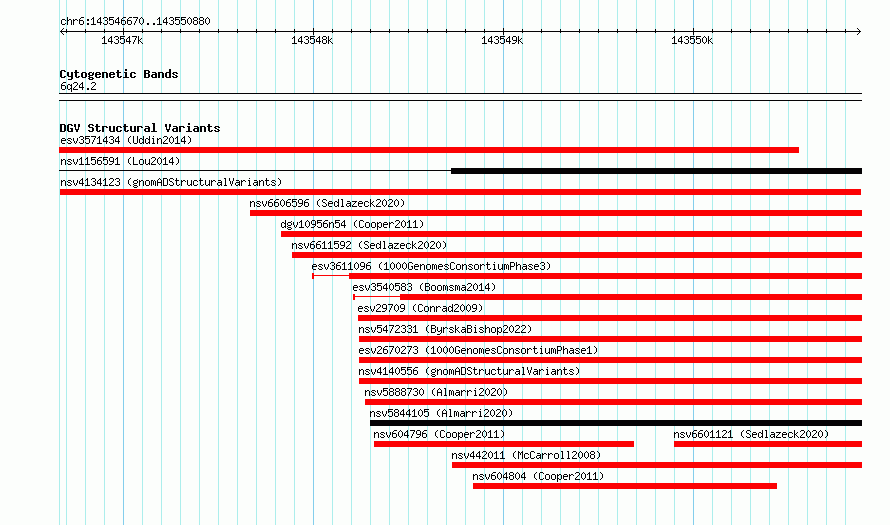Click nsv5472331 (ByrskaBishop2022) label
This screenshot has height=525, width=890.
[445, 329]
